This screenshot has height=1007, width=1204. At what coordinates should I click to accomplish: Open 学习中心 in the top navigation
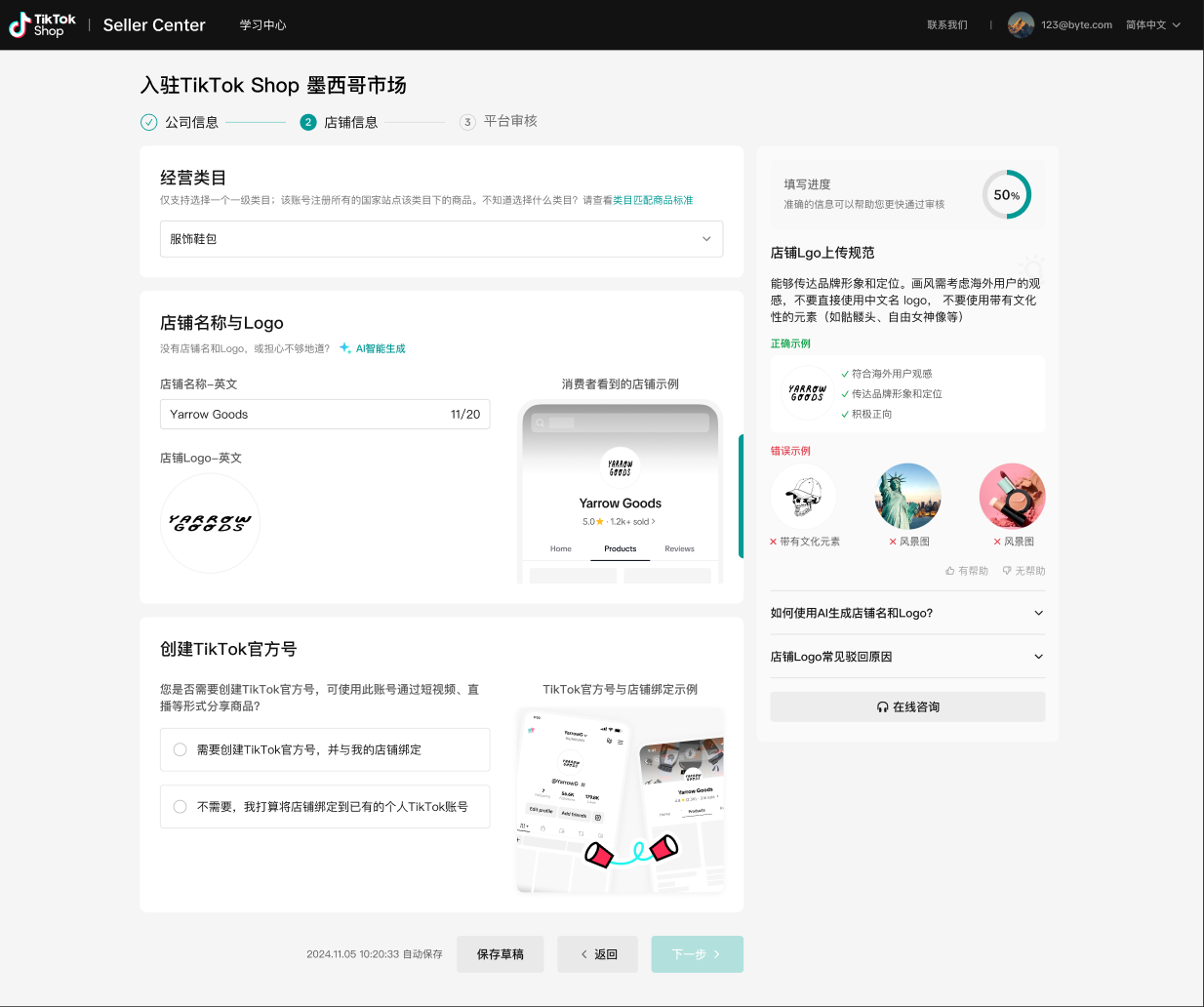pyautogui.click(x=263, y=25)
